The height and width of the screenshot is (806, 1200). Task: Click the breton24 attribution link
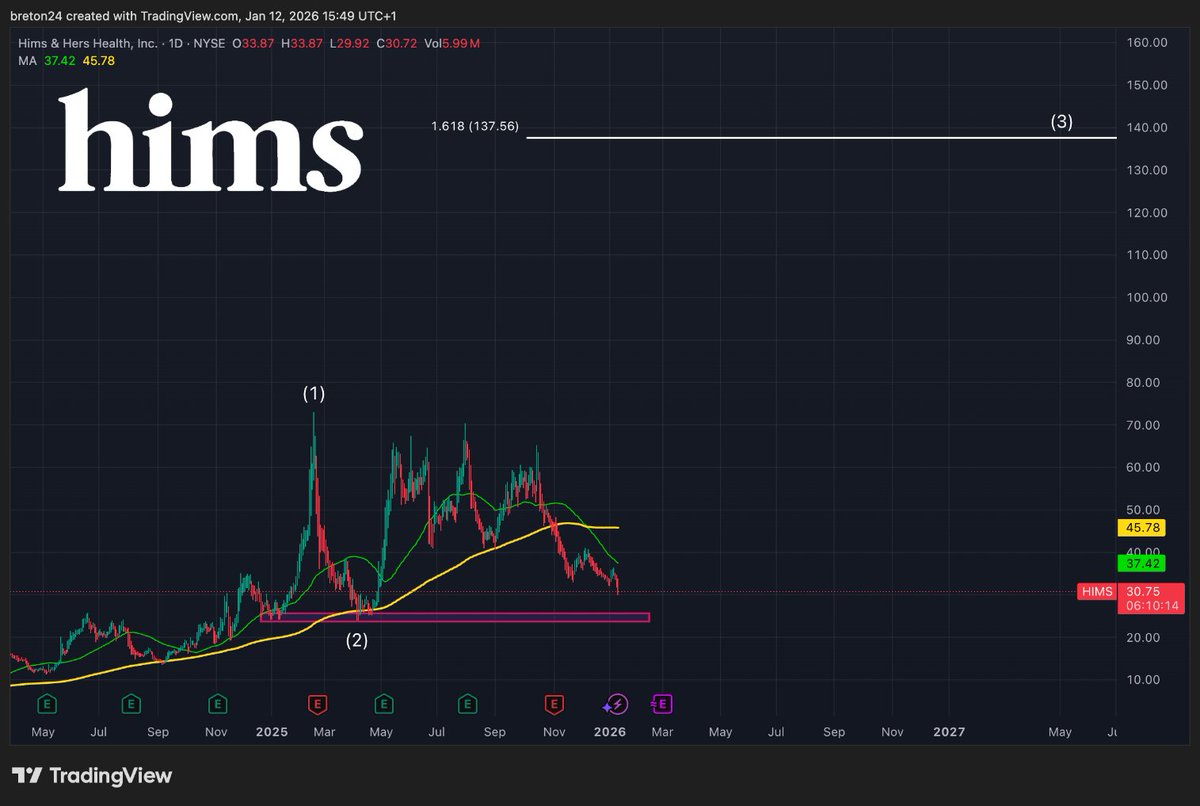40,16
